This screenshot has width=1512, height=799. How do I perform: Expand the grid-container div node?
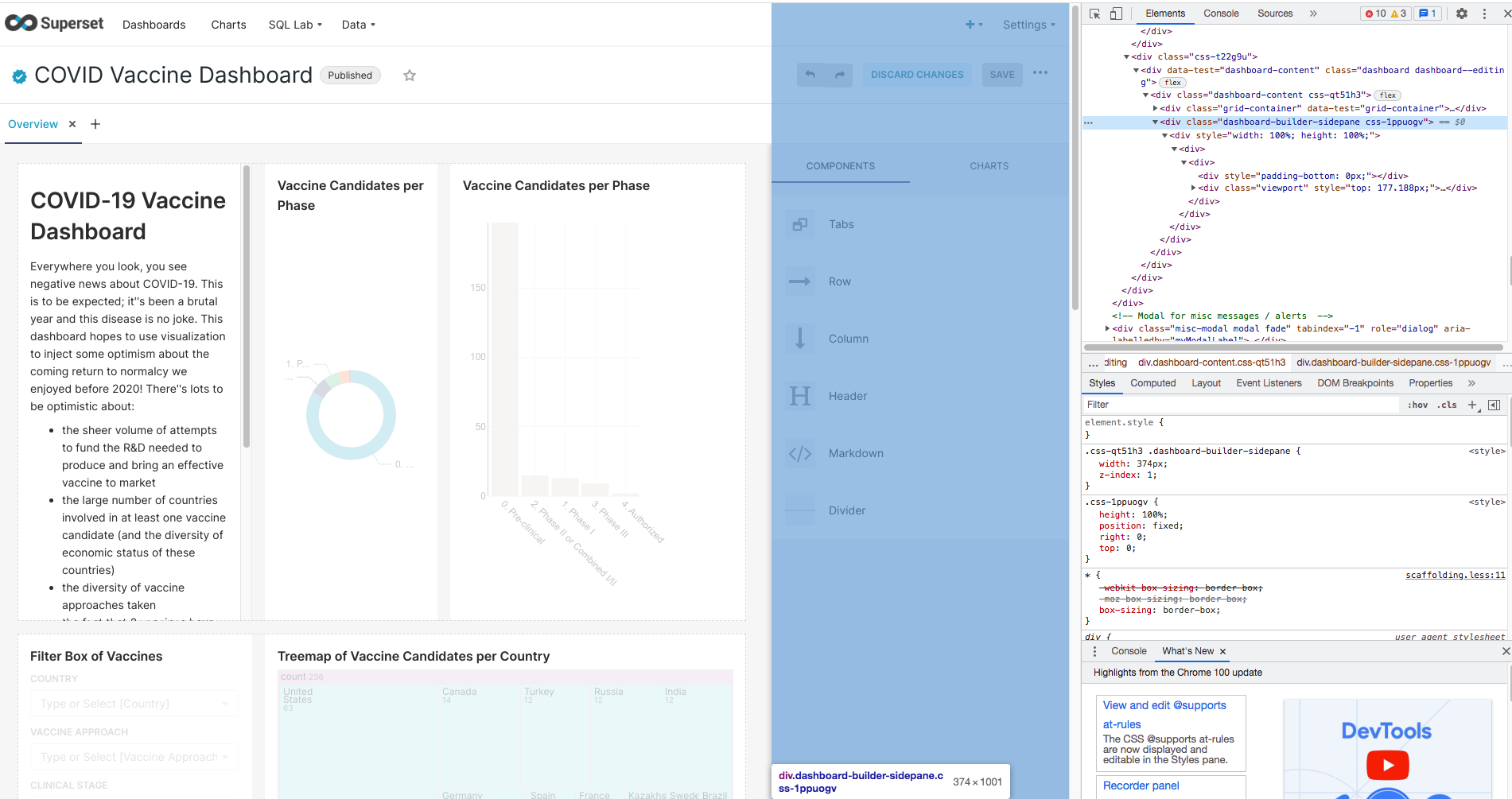[1155, 109]
